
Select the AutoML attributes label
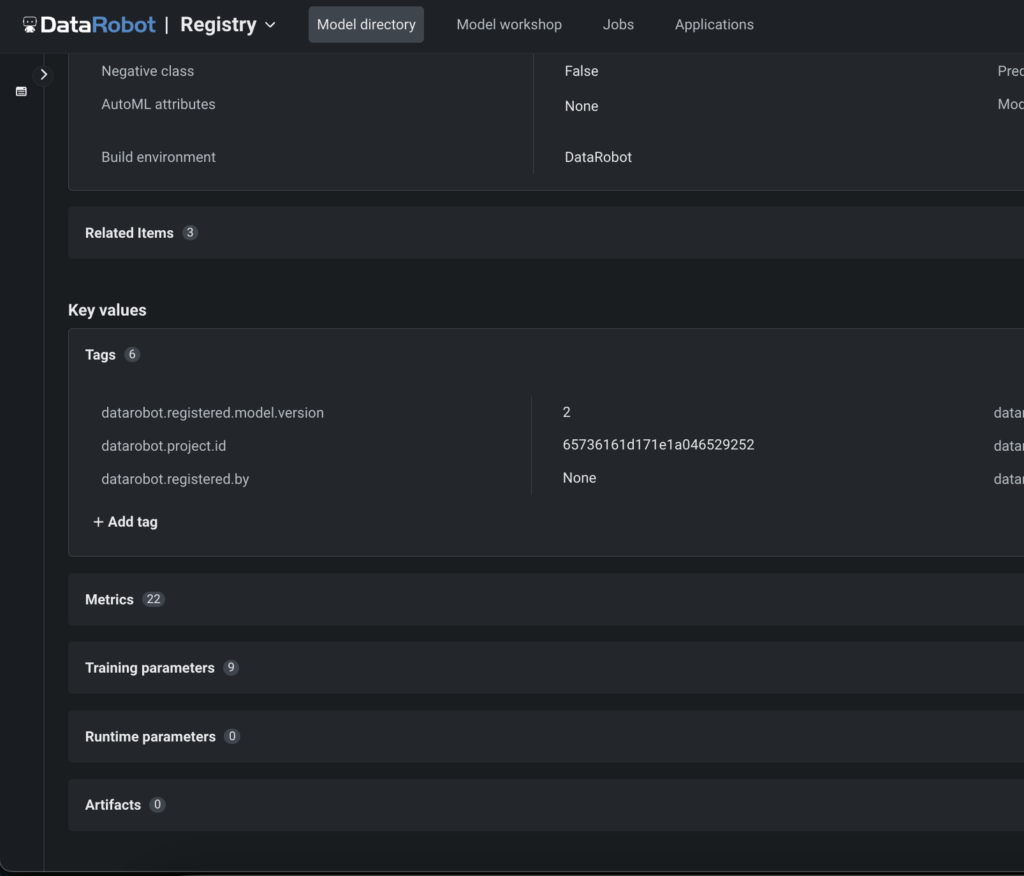[158, 104]
